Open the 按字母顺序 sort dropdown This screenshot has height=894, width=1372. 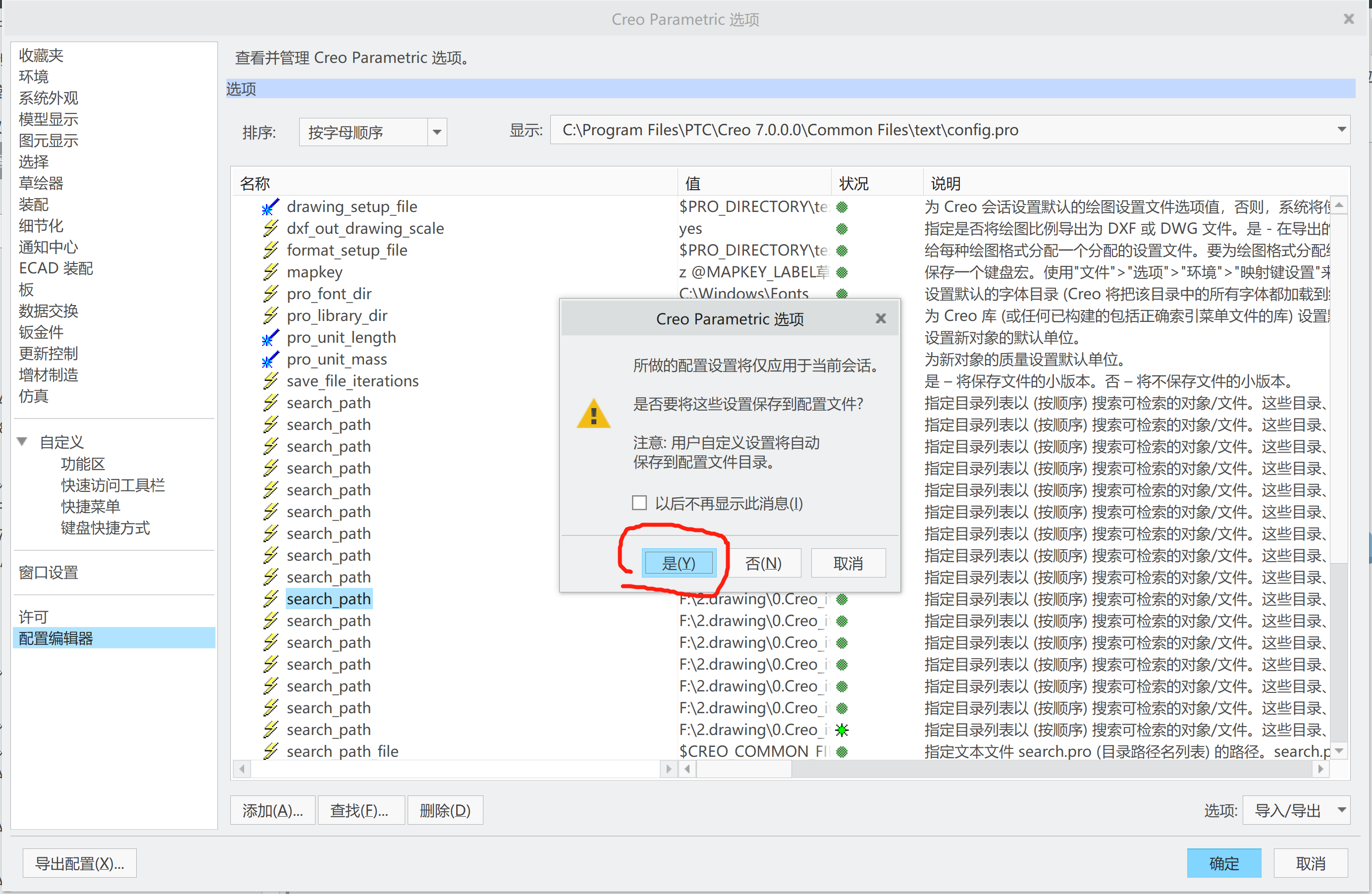(x=437, y=132)
